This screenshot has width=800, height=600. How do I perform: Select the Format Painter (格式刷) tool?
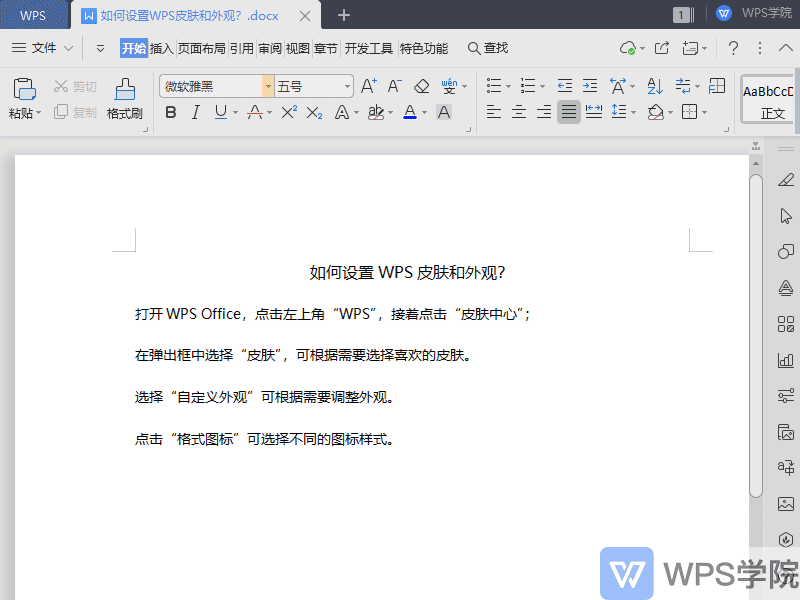pos(125,98)
